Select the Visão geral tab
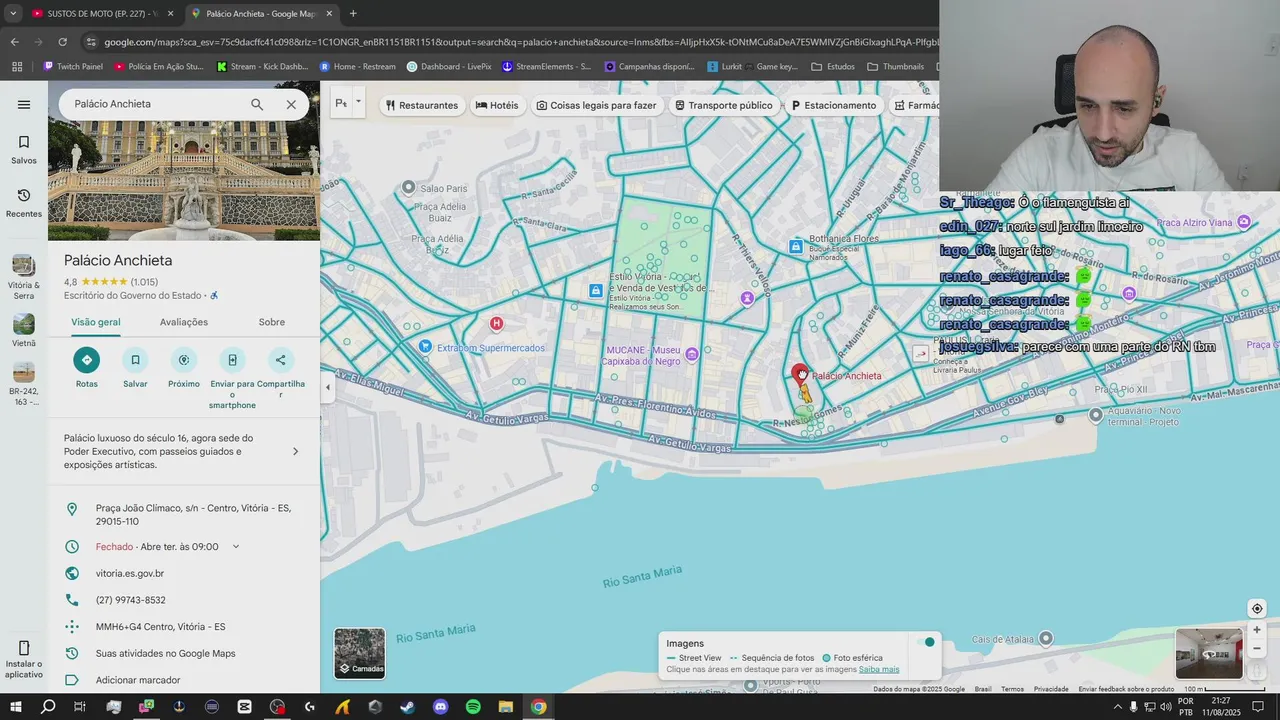 pyautogui.click(x=96, y=322)
